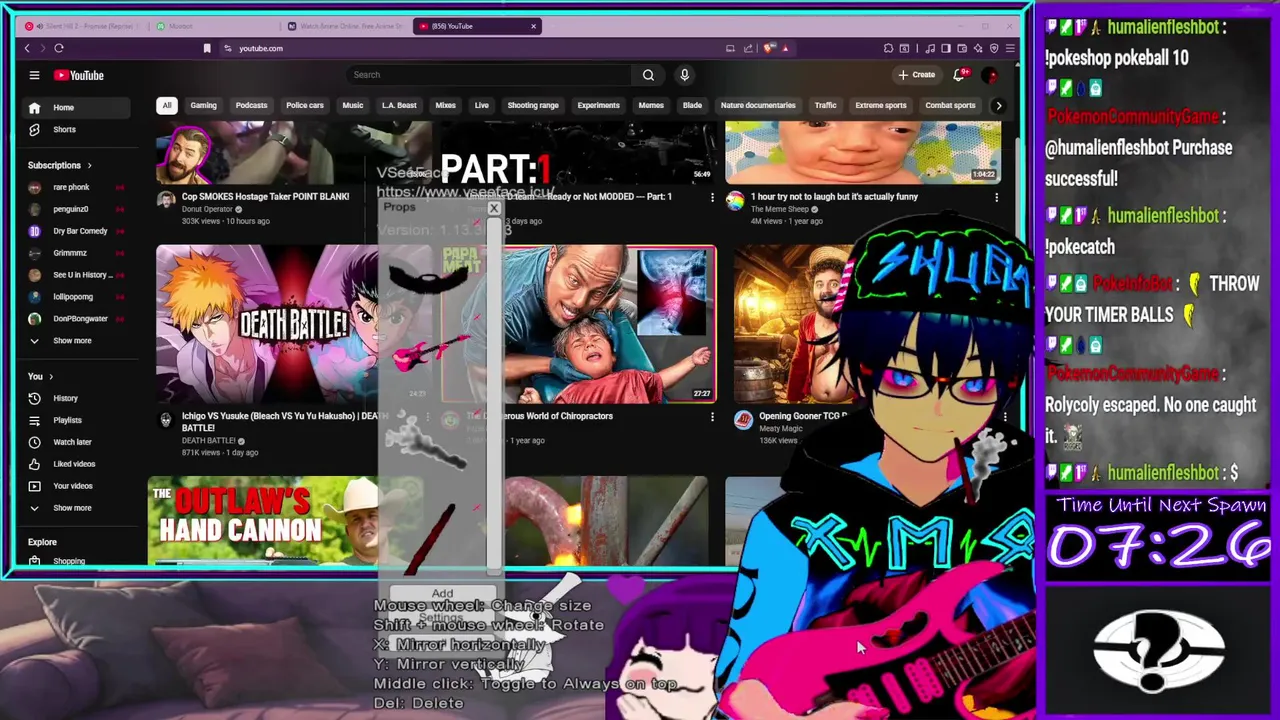
Task: Open Playlists in sidebar
Action: click(67, 420)
